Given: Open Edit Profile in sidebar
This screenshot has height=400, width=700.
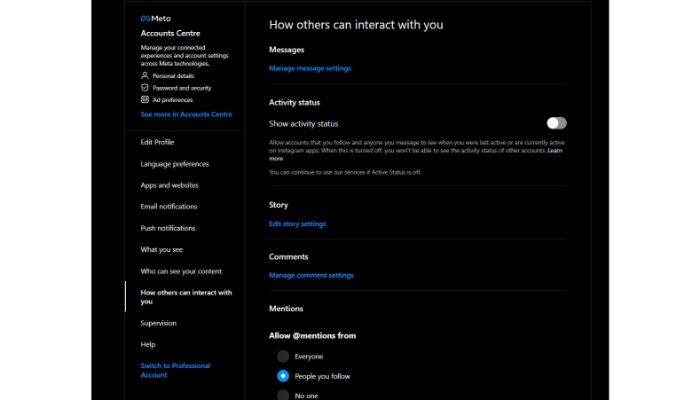Looking at the screenshot, I should pyautogui.click(x=157, y=142).
